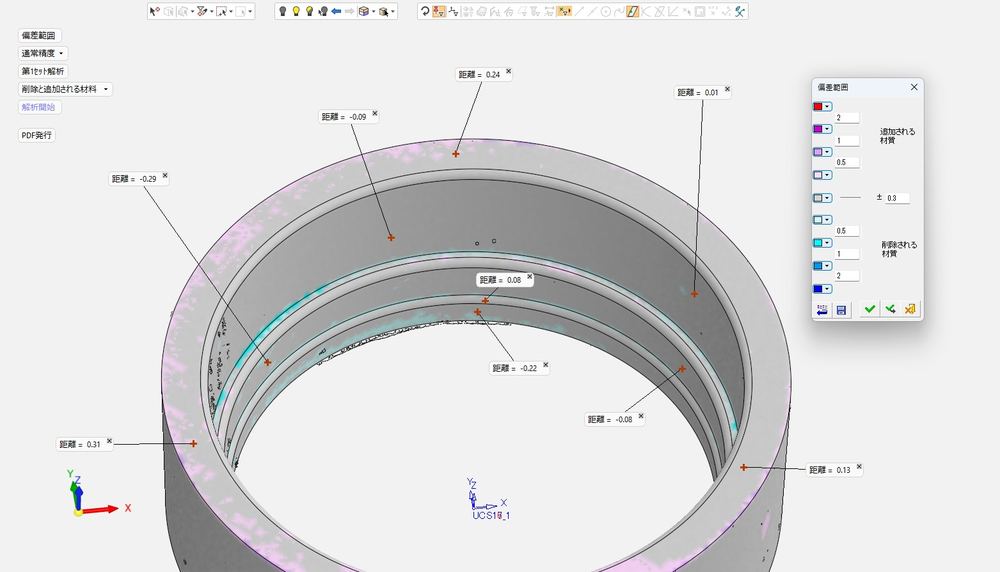Open the pale cyan color swatch dropdown
Screen dimensions: 1000x572
tap(827, 219)
